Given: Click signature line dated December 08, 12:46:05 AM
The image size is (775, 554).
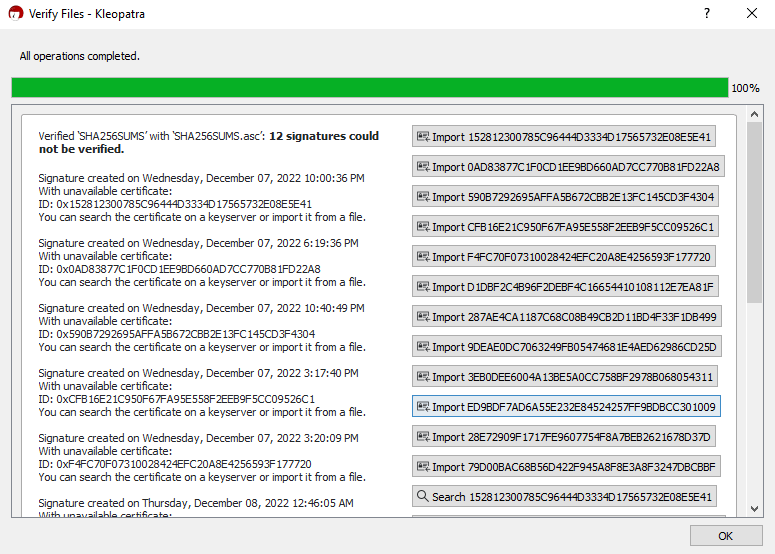Looking at the screenshot, I should coord(196,503).
